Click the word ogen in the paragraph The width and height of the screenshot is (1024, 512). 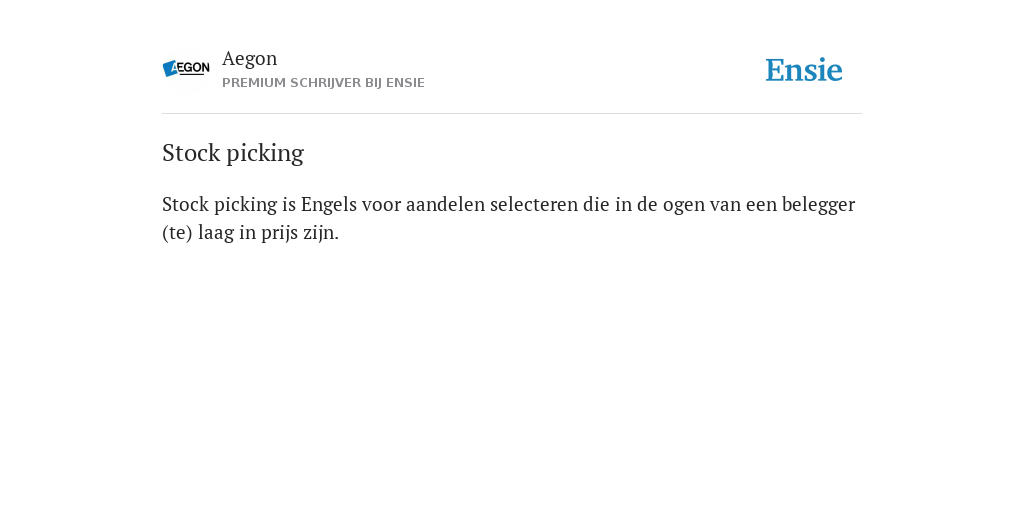684,207
